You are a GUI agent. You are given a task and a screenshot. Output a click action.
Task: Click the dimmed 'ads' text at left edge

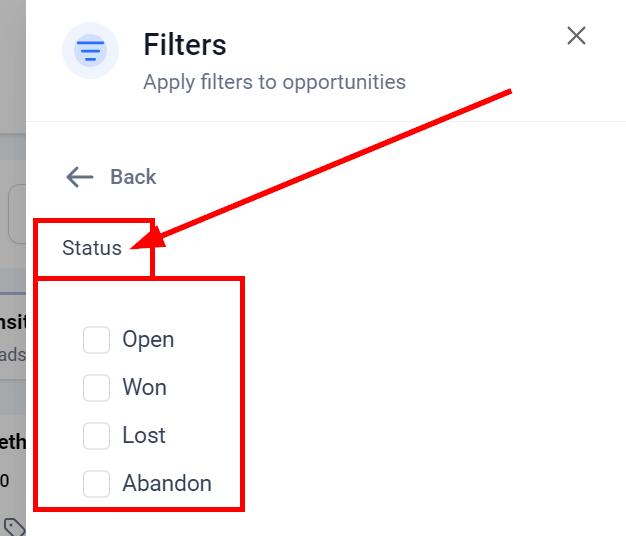[12, 355]
